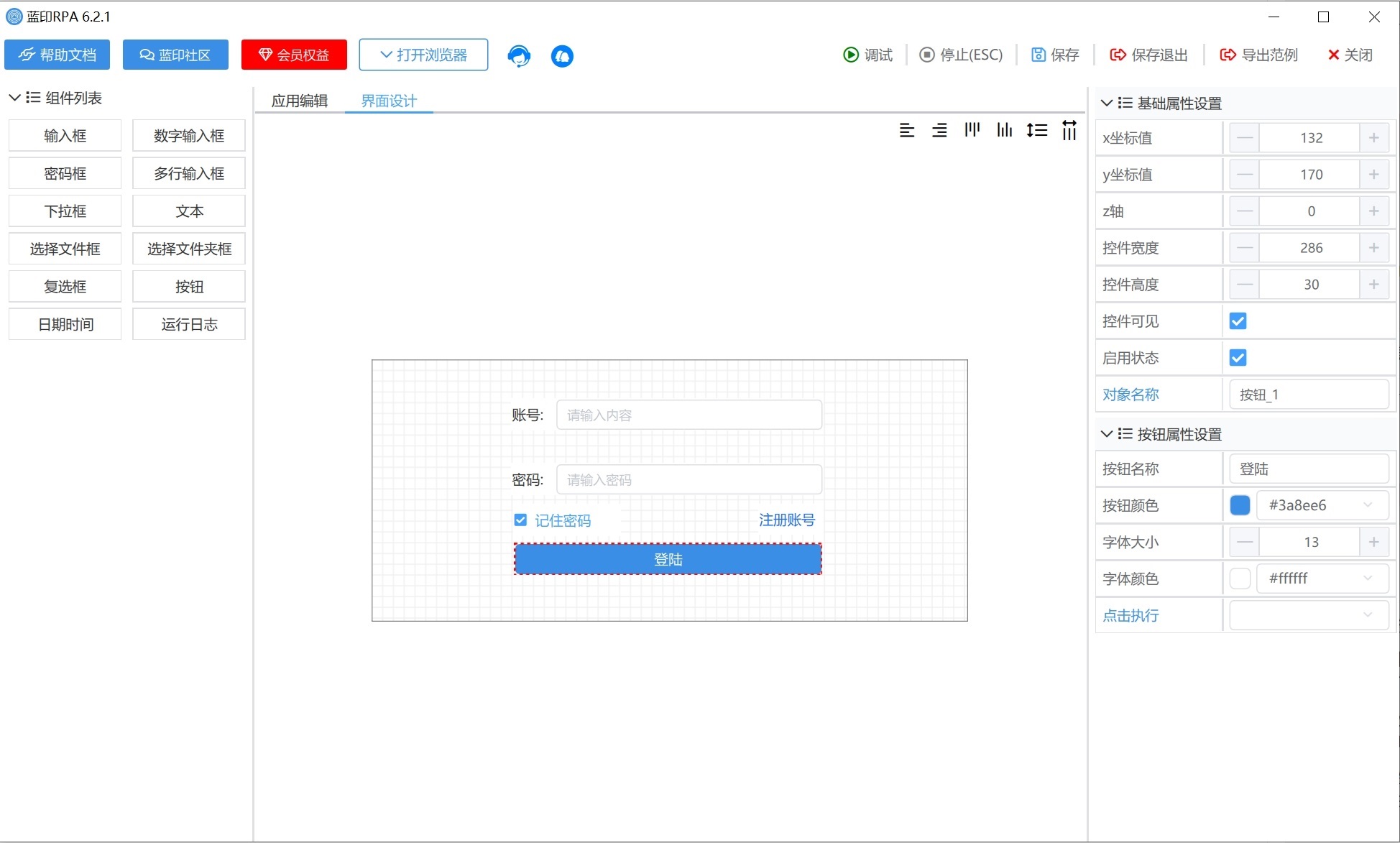The height and width of the screenshot is (843, 1400).
Task: Add a 运行日志 component
Action: pos(189,324)
